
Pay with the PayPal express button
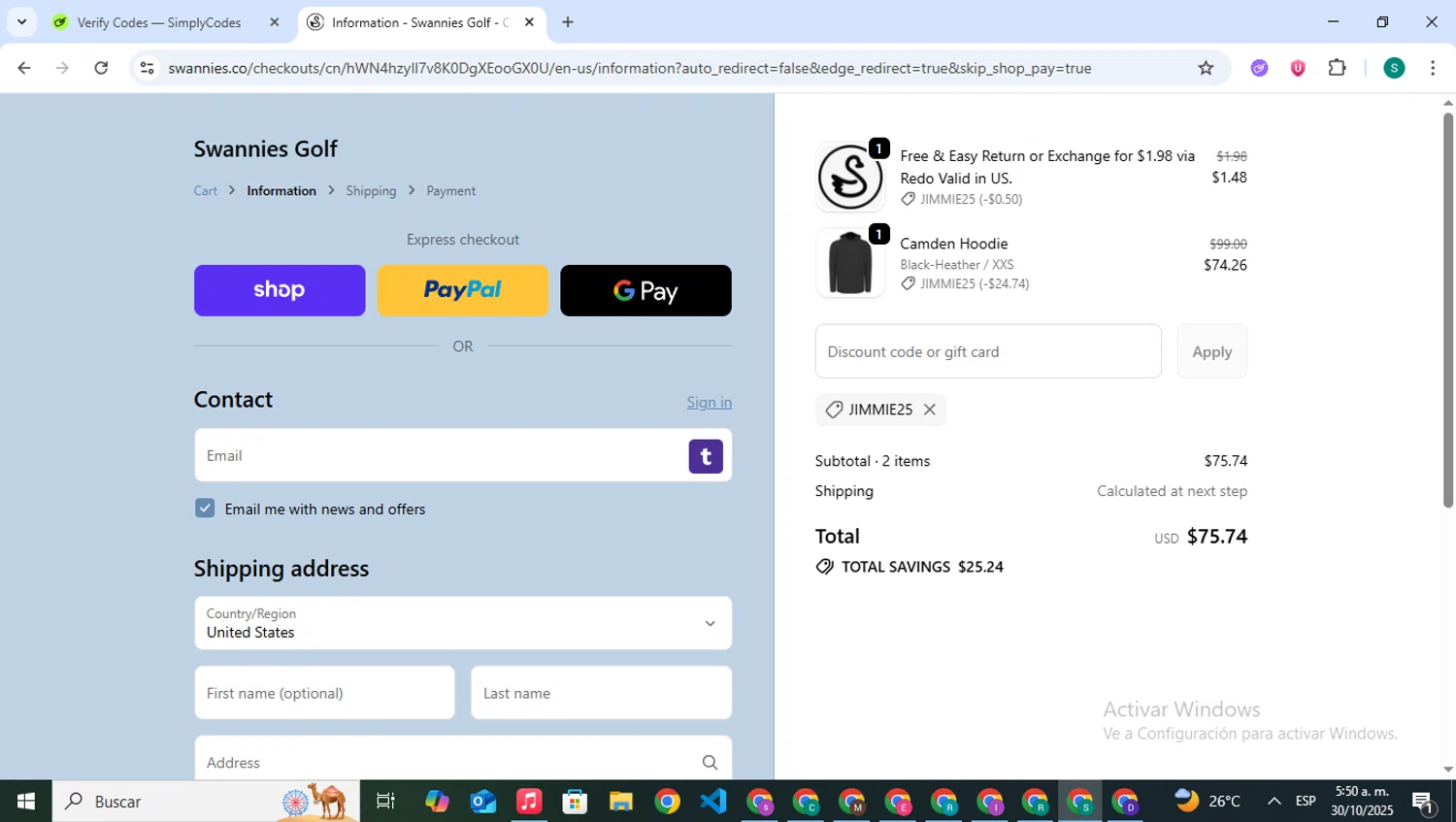click(463, 290)
